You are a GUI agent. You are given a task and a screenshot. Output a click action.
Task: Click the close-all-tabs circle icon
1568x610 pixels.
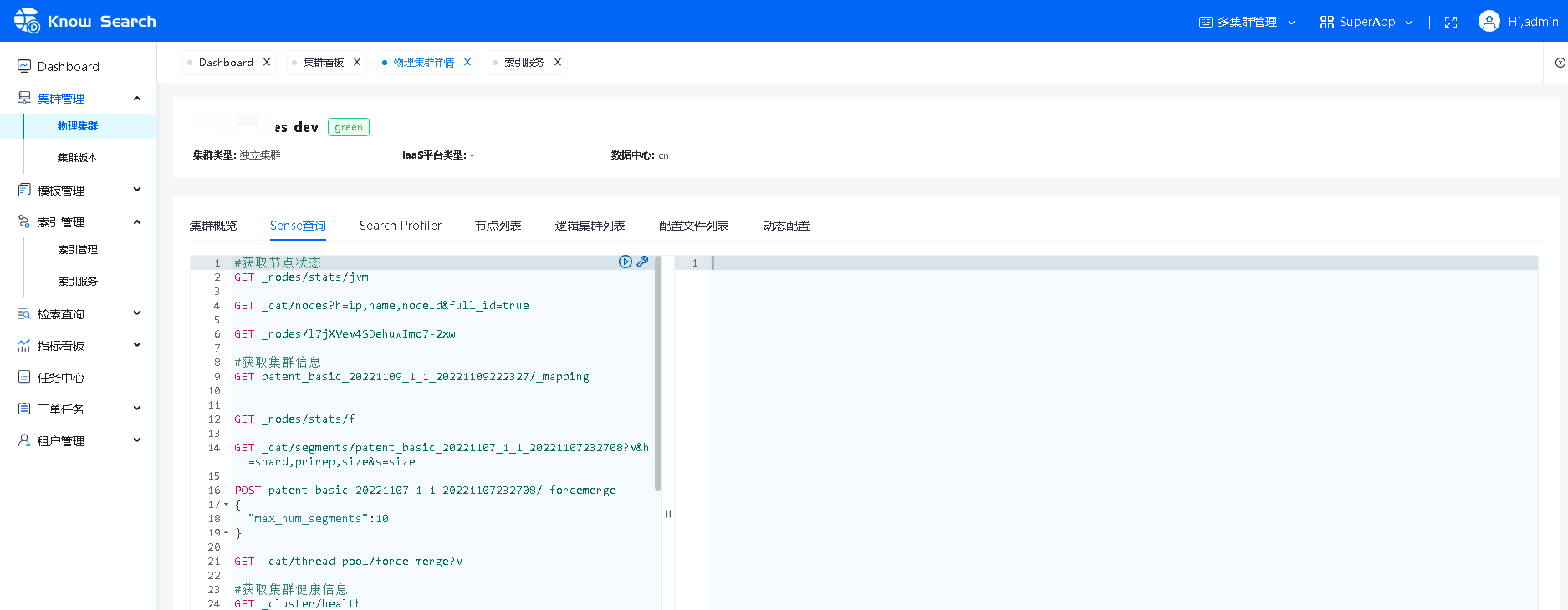pos(1560,63)
